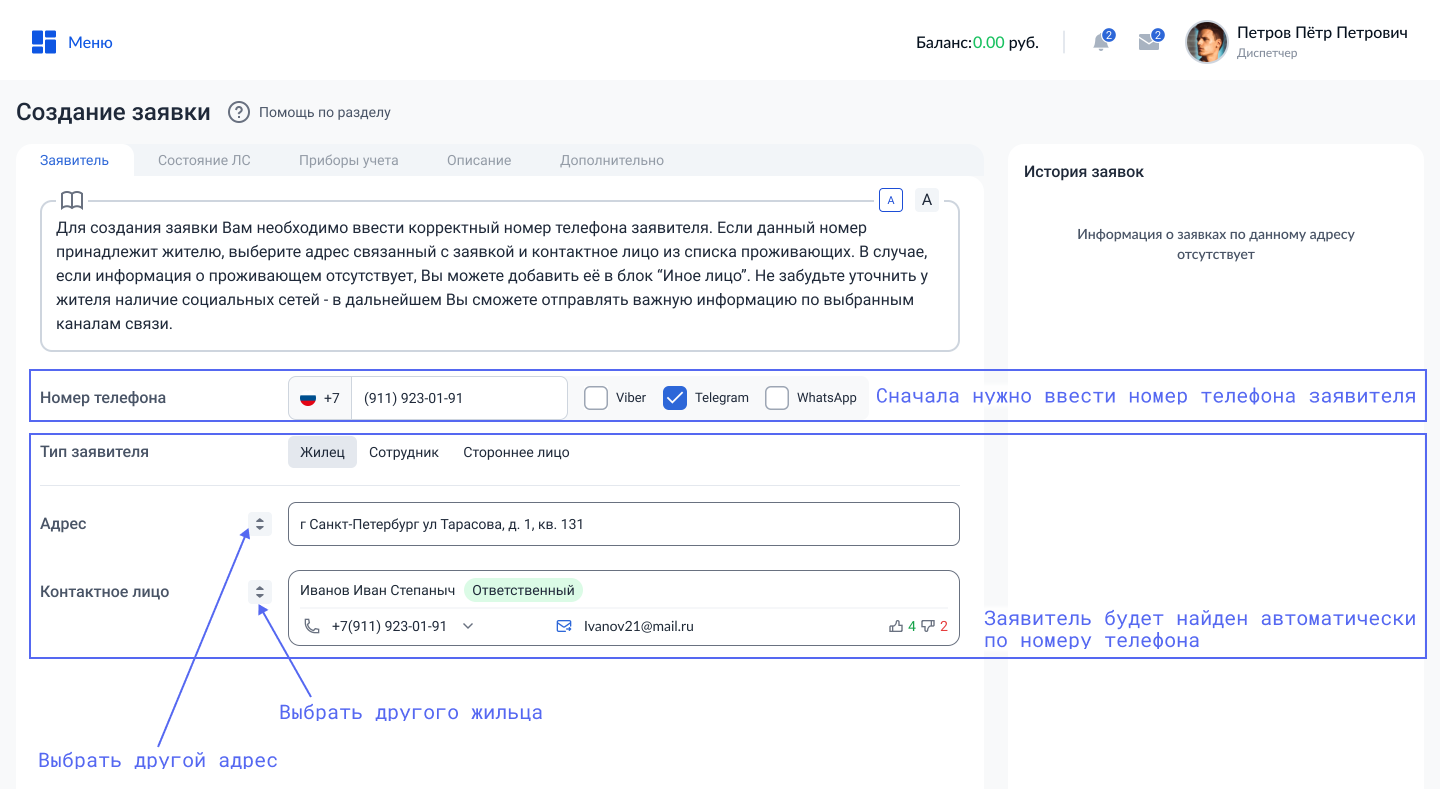
Task: Open the Меню grid icon
Action: [x=44, y=42]
